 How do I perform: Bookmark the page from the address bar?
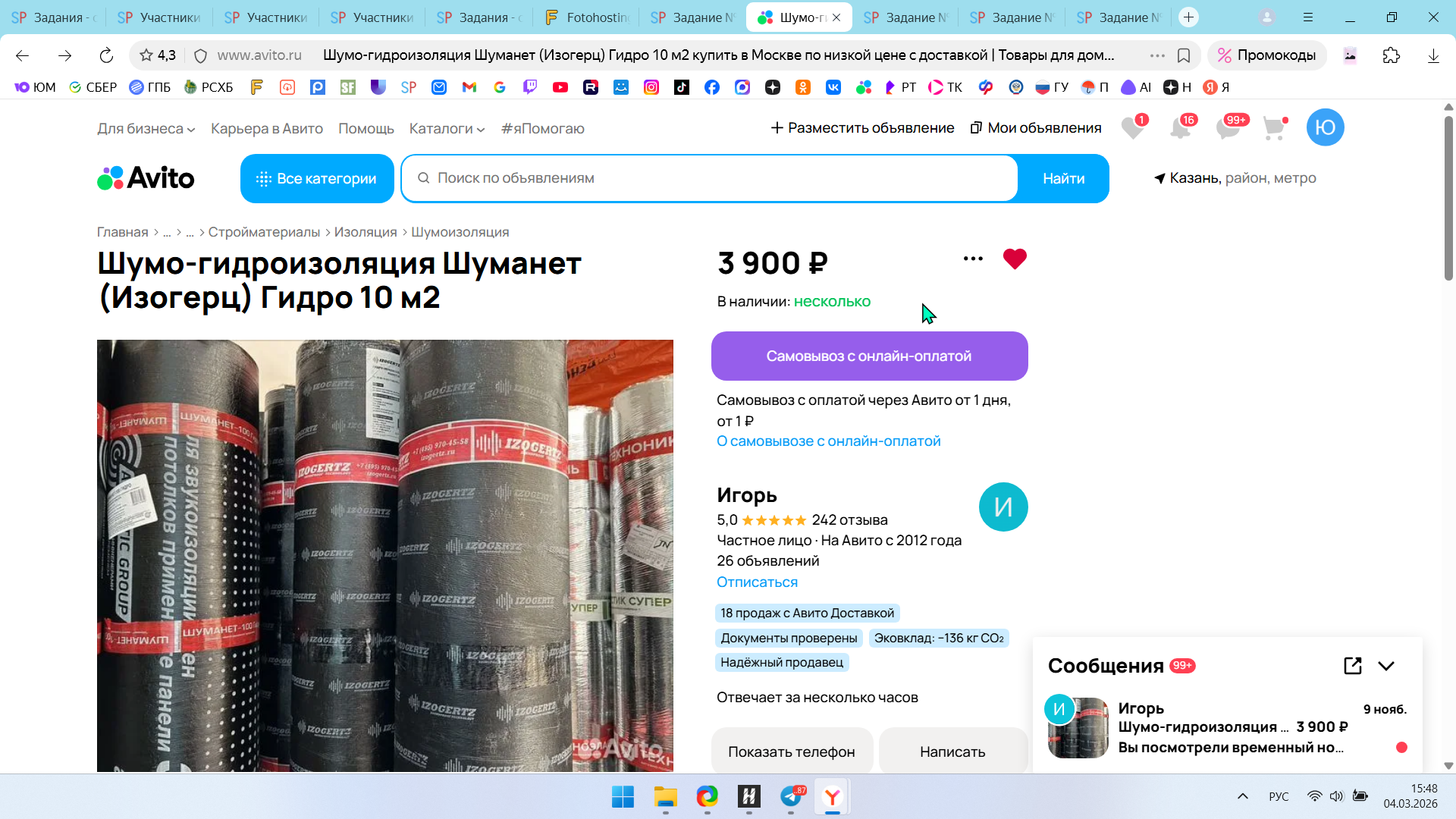pyautogui.click(x=1183, y=55)
